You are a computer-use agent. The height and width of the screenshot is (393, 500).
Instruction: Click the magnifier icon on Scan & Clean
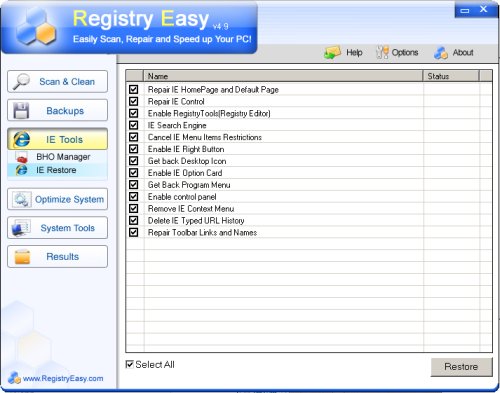(21, 81)
